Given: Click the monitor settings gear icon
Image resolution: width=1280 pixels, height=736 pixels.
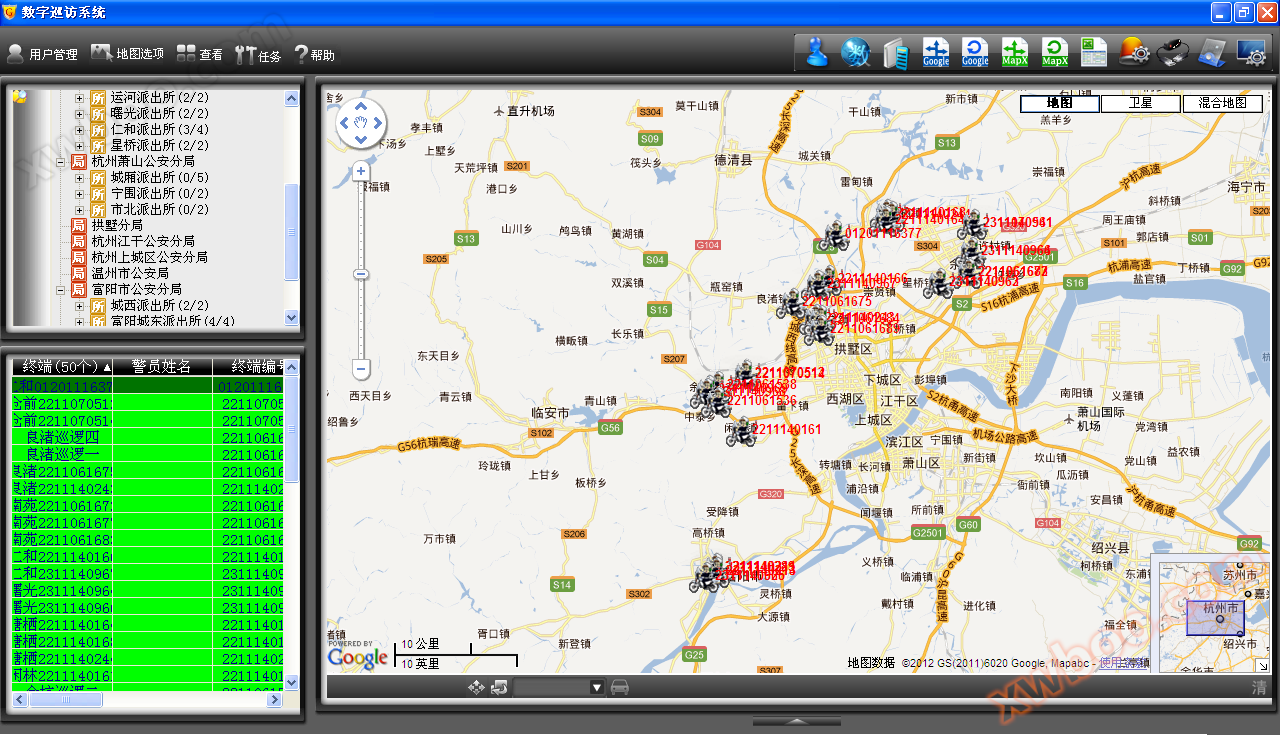Looking at the screenshot, I should tap(1251, 52).
